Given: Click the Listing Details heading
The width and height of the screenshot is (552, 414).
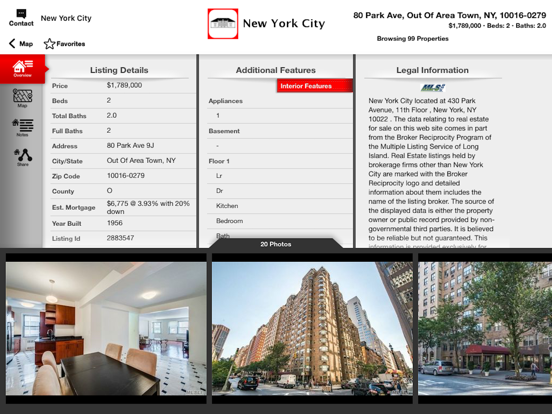Looking at the screenshot, I should (119, 70).
